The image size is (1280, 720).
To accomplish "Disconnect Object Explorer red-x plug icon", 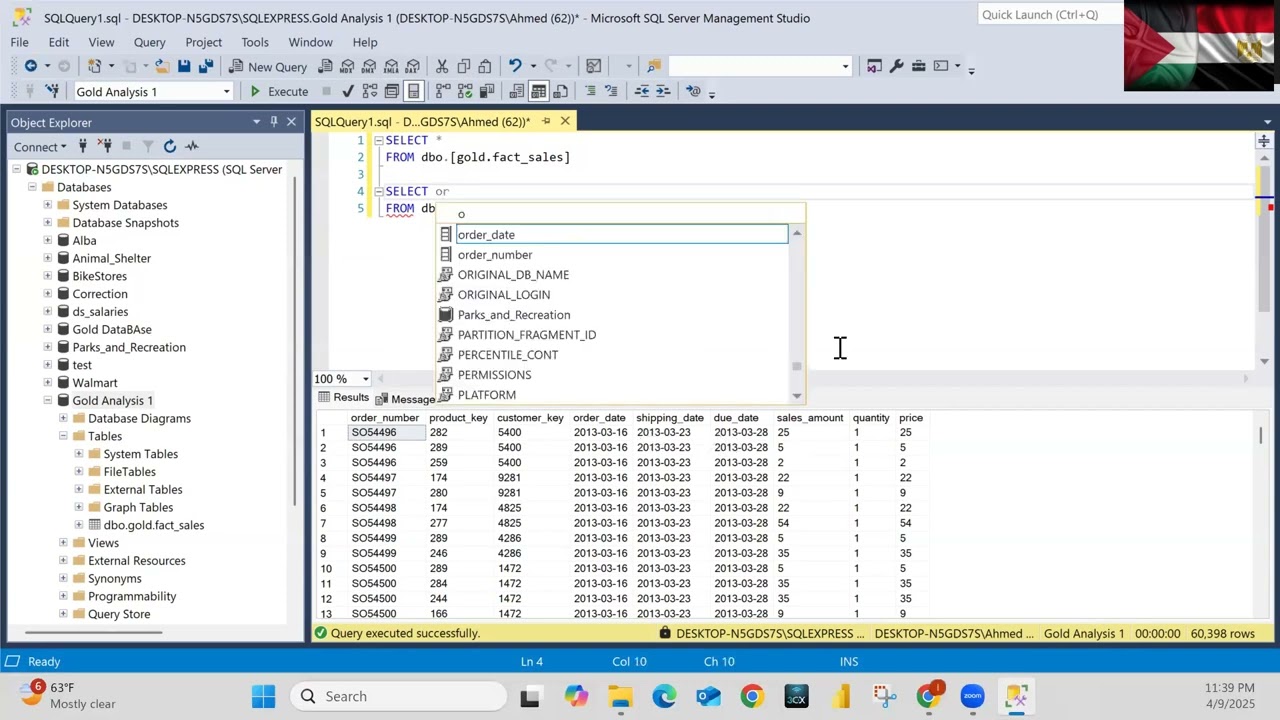I will tap(104, 146).
